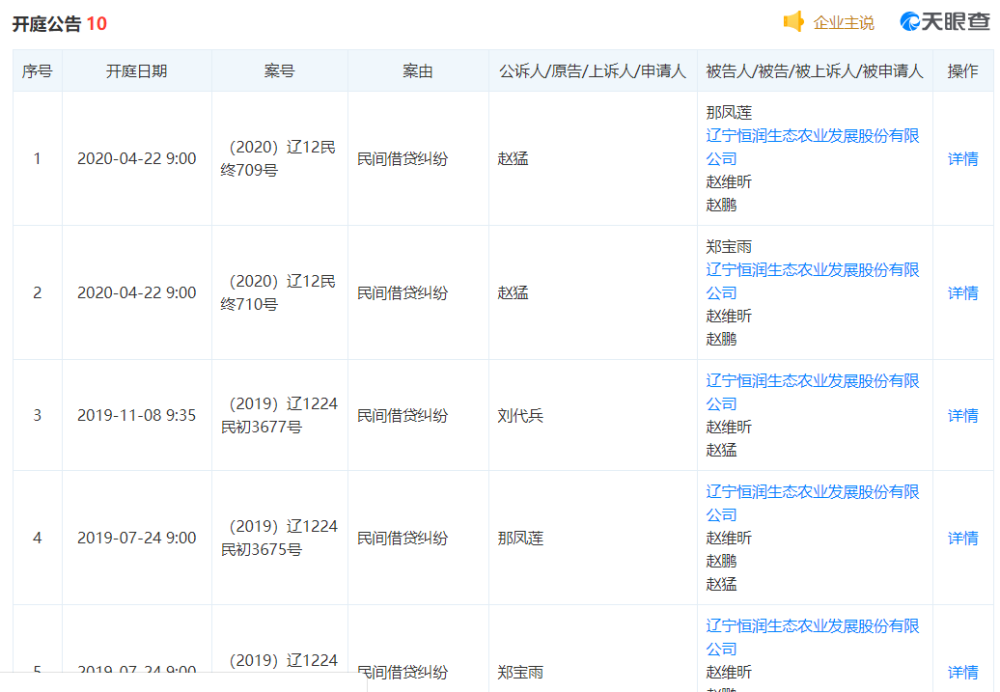Image resolution: width=1000 pixels, height=692 pixels.
Task: Select case number (2020)辽12民终710号
Action: tap(279, 293)
